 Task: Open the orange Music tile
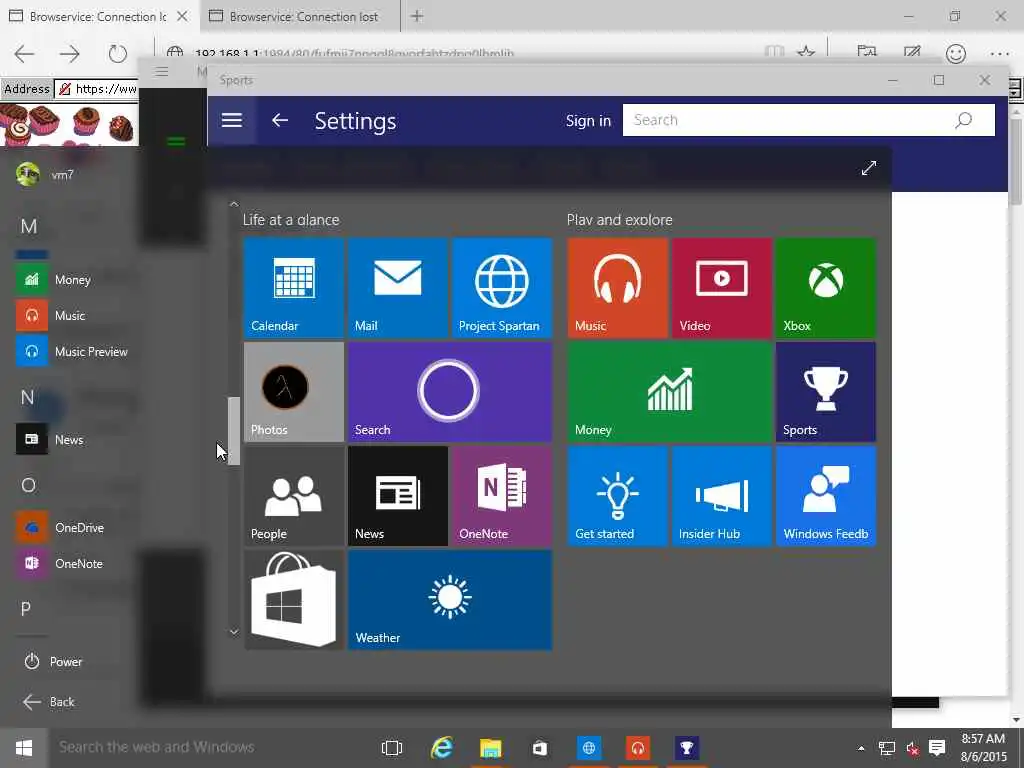618,288
